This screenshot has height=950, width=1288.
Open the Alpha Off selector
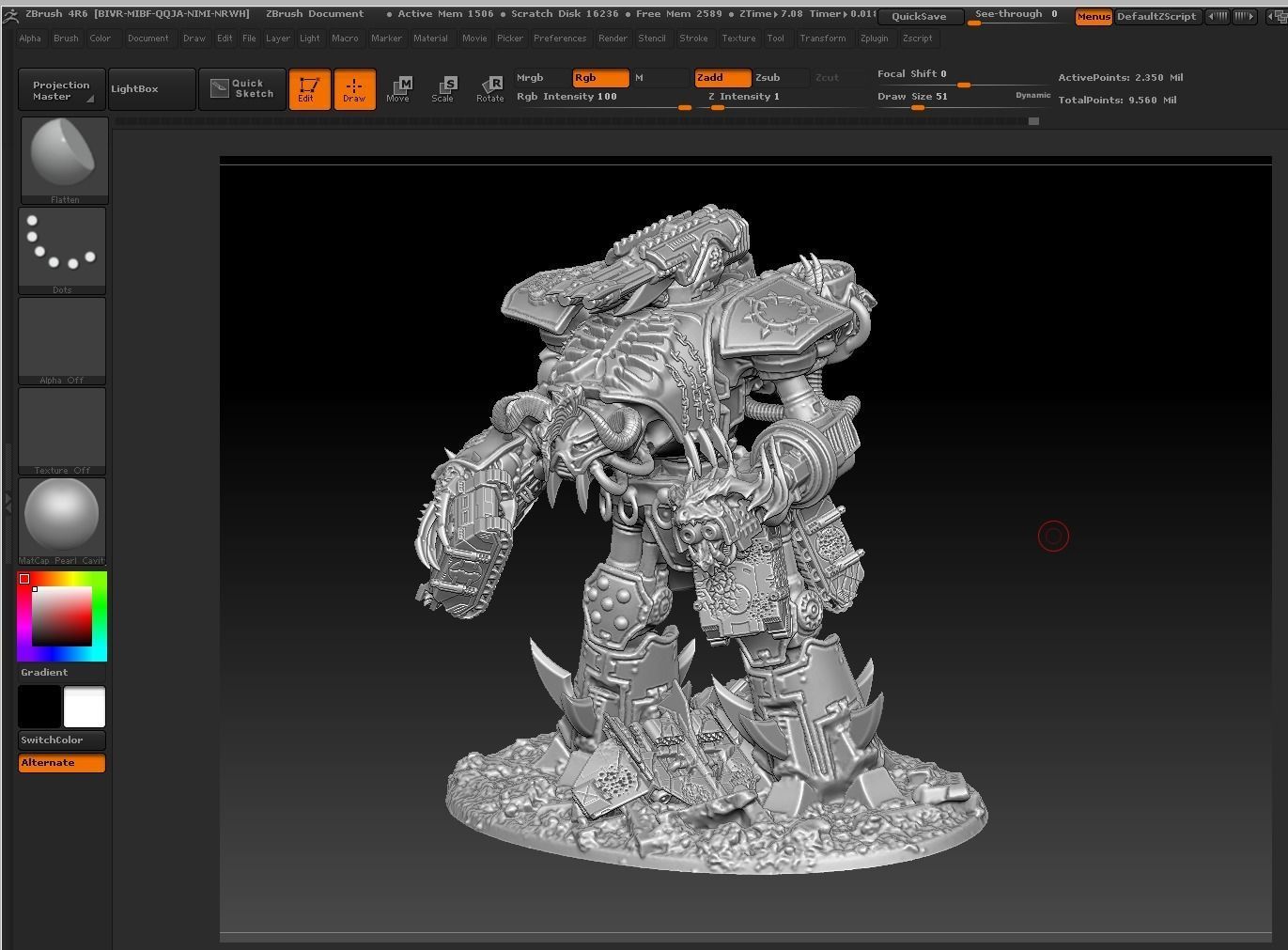pos(62,340)
